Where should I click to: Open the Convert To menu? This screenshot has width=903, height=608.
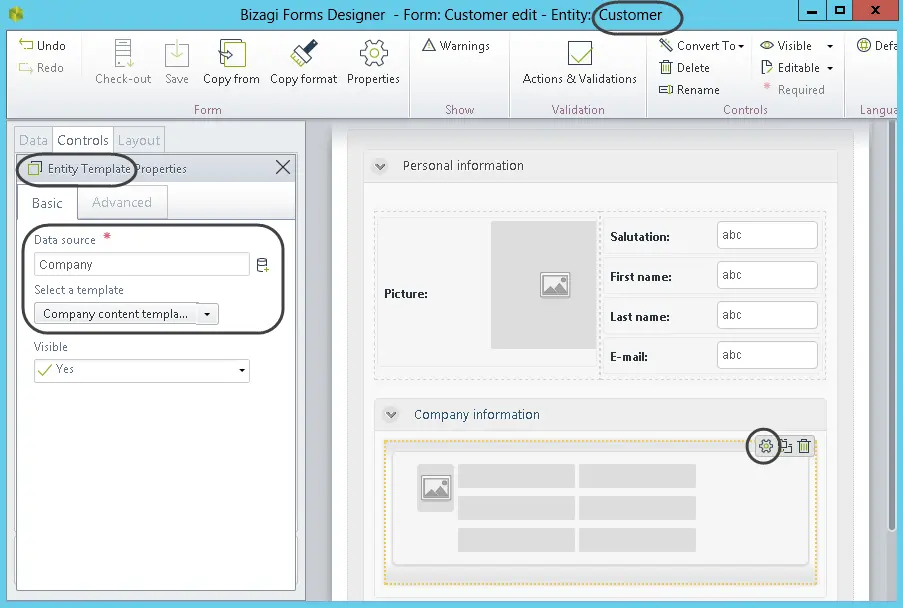(701, 45)
